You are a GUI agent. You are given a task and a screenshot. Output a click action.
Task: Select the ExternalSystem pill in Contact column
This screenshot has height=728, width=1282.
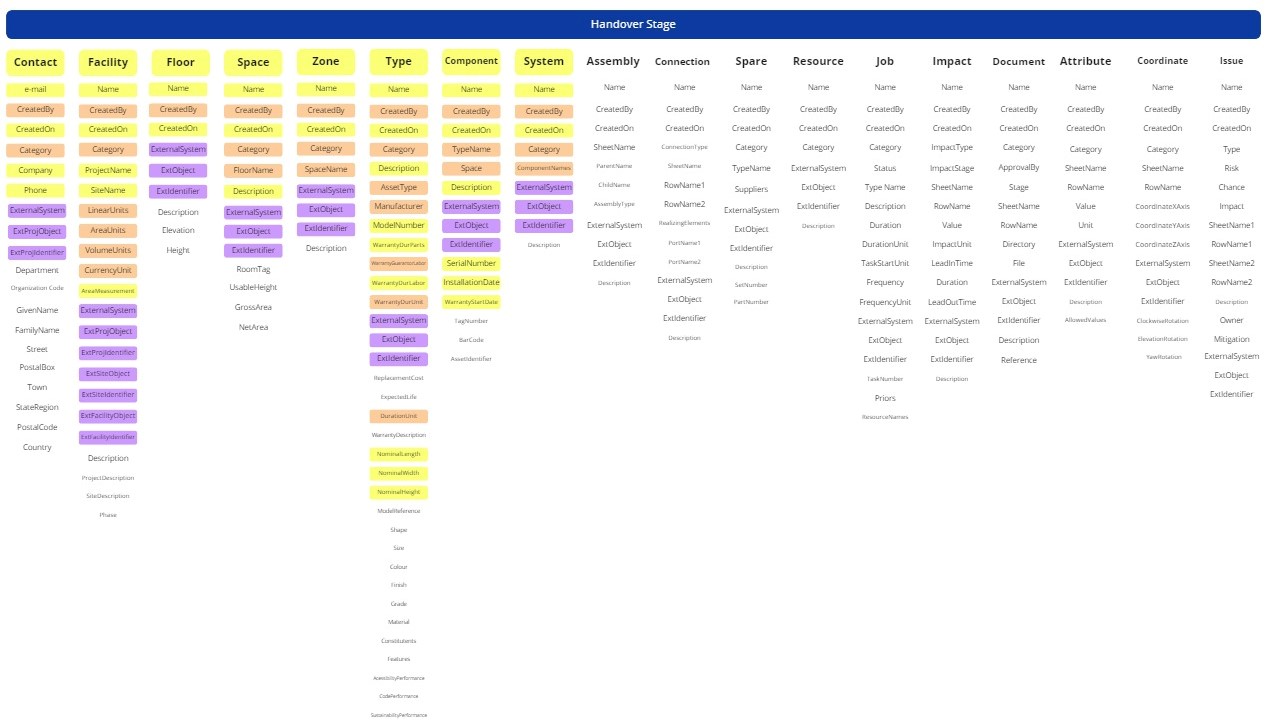point(36,210)
